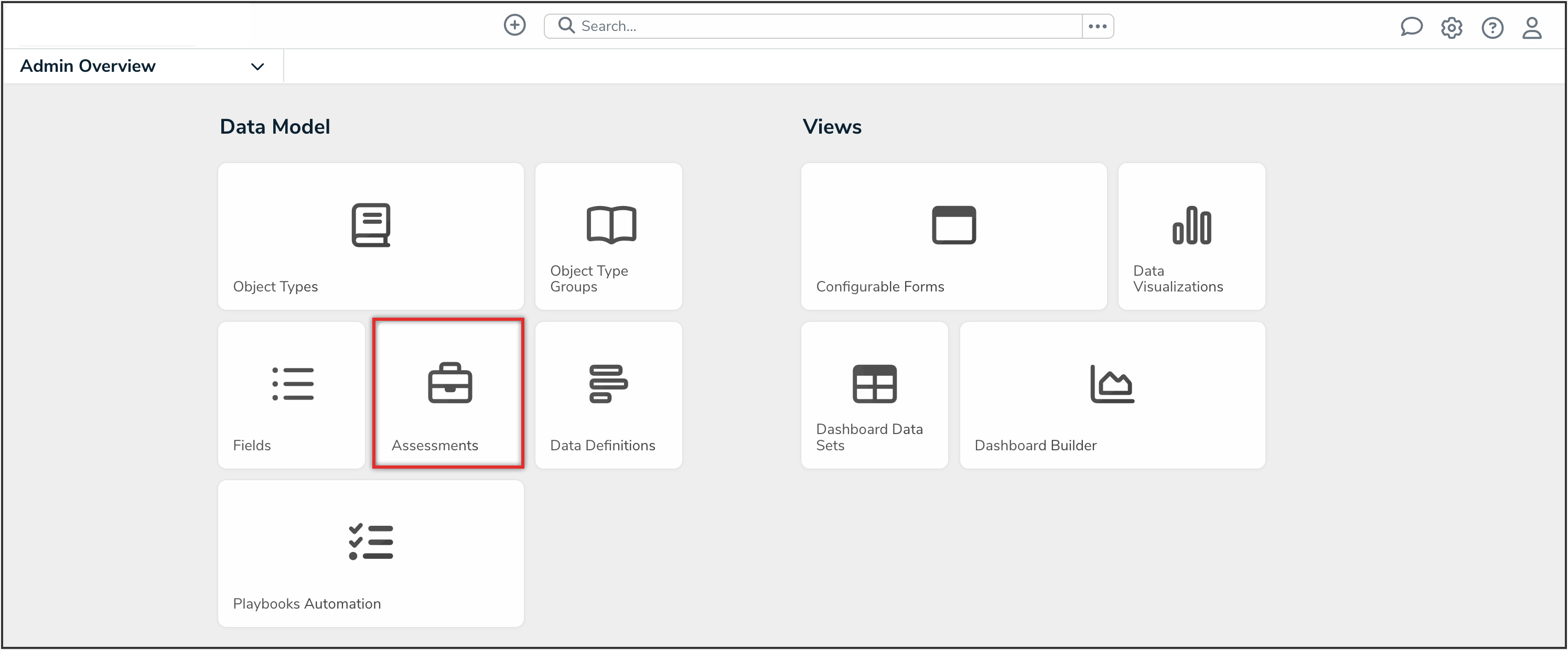Viewport: 1568px width, 650px height.
Task: Open the user profile icon
Action: tap(1531, 28)
